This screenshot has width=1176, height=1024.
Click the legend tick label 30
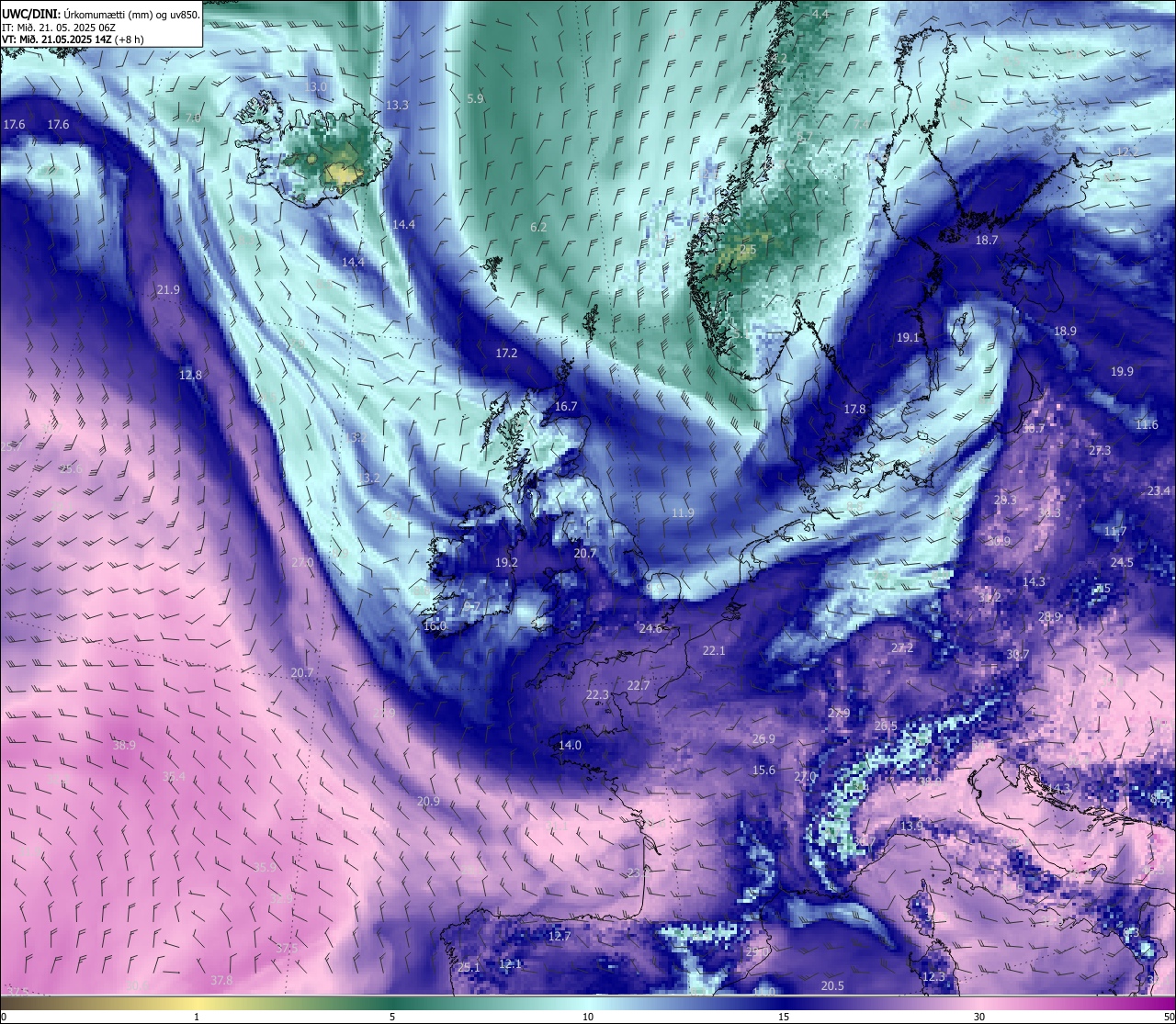pos(979,1017)
